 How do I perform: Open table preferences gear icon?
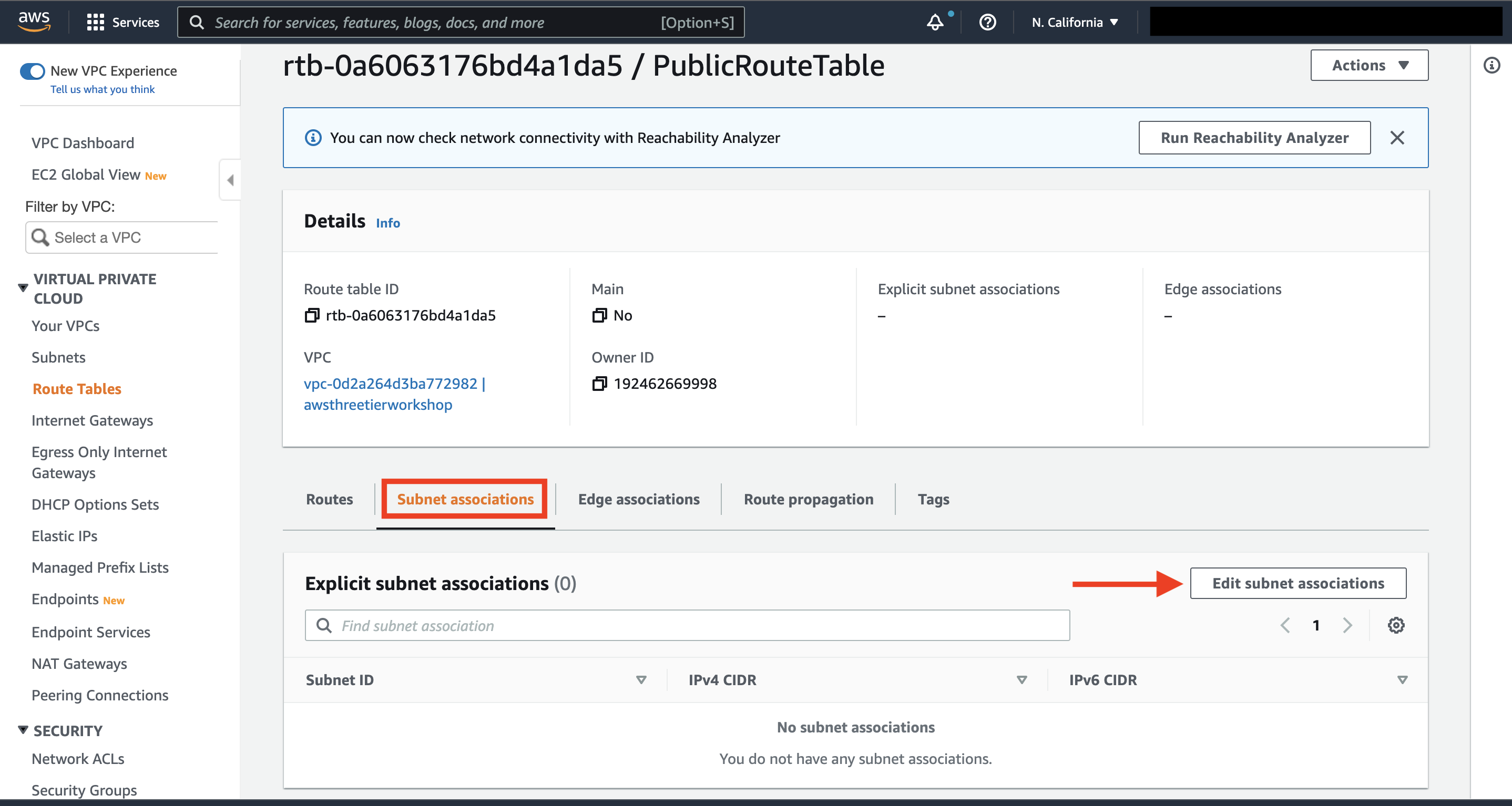tap(1396, 625)
